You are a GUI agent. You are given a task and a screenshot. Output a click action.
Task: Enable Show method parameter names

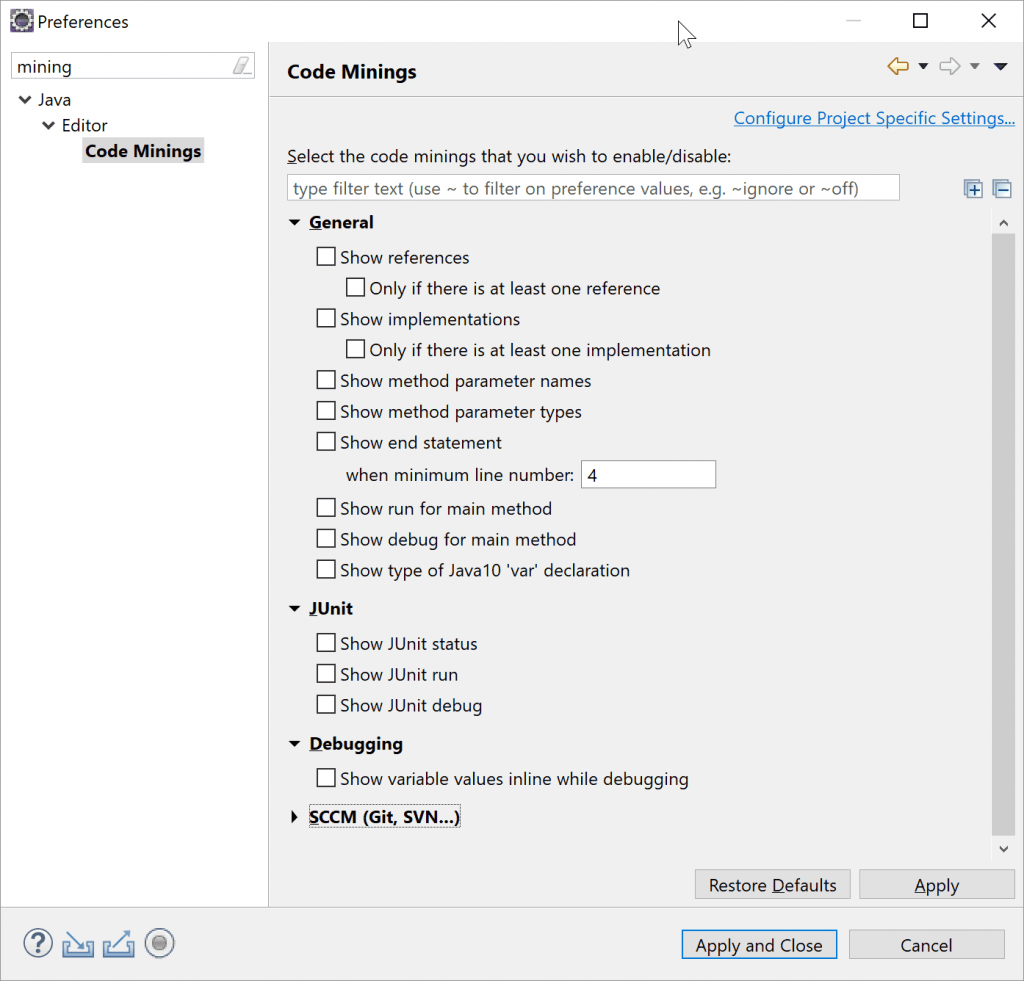[x=326, y=380]
